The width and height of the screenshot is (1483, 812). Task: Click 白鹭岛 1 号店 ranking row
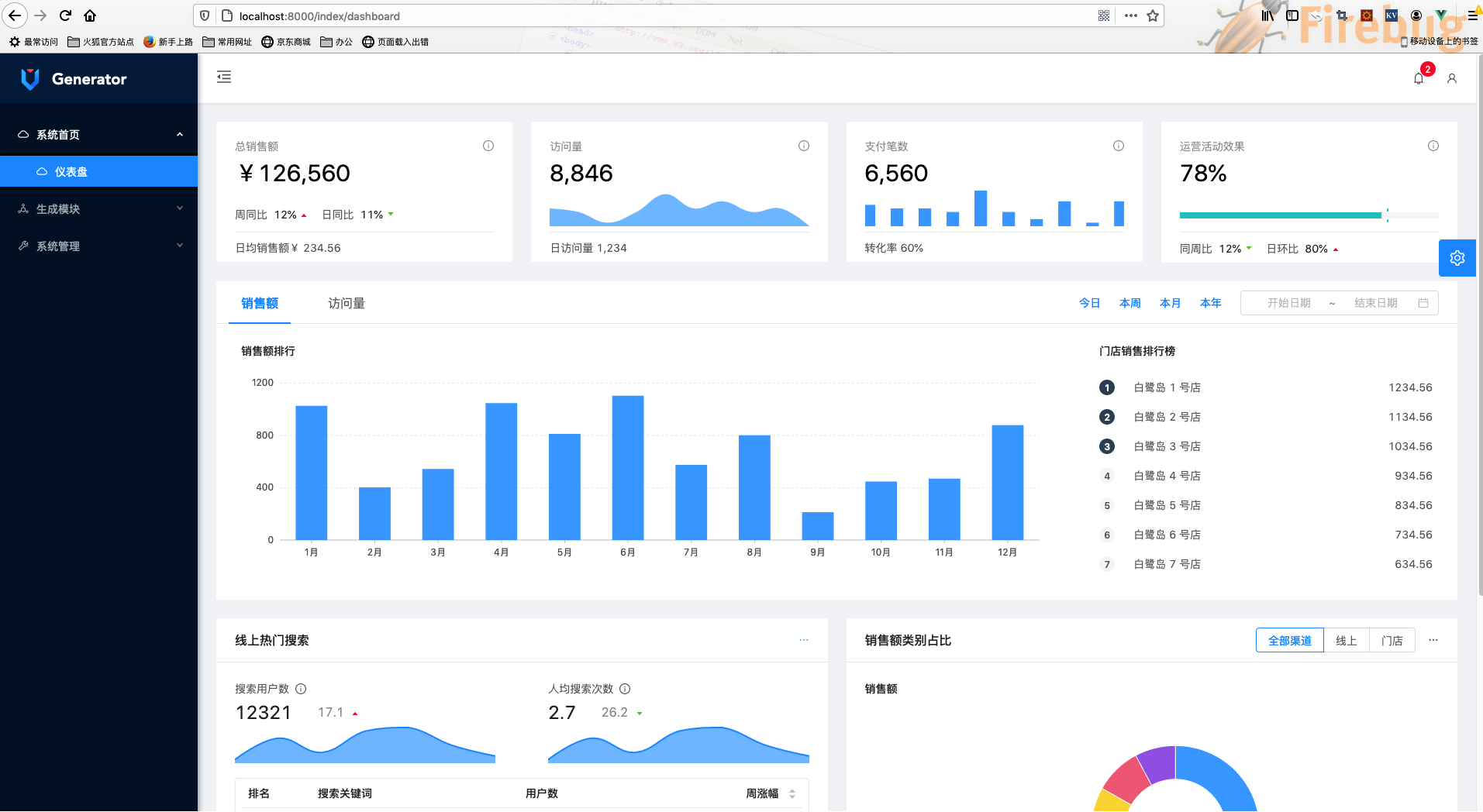tap(1266, 387)
